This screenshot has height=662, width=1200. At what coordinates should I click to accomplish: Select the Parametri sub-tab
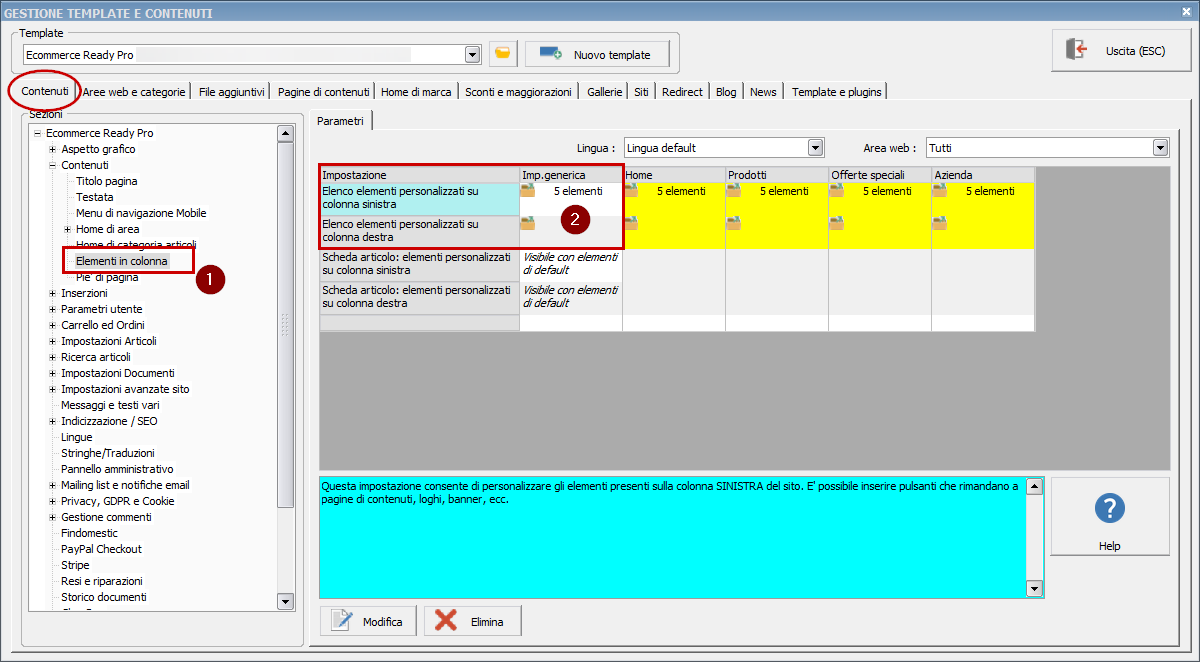tap(341, 120)
